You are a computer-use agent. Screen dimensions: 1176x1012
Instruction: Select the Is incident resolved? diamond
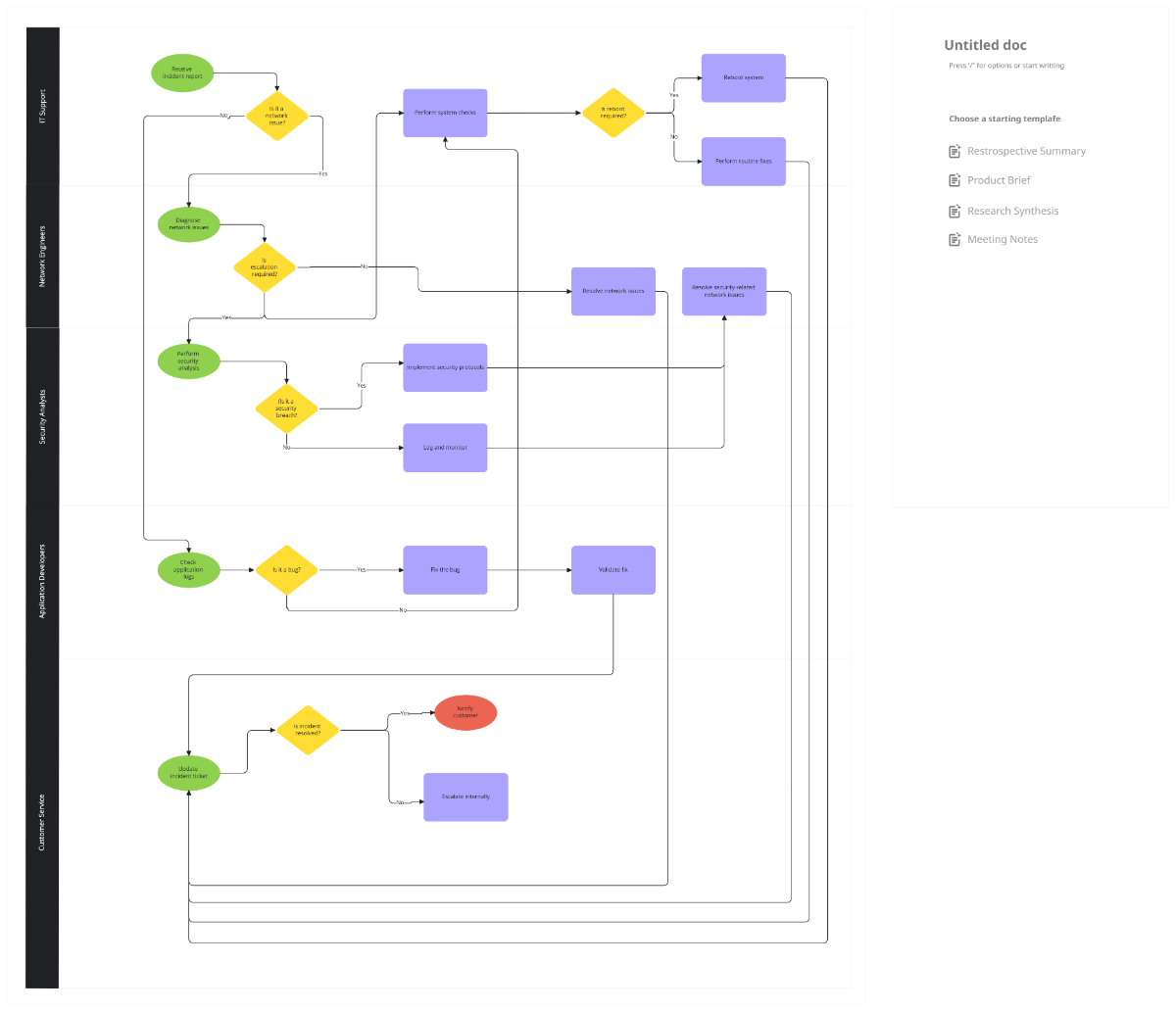[x=309, y=730]
